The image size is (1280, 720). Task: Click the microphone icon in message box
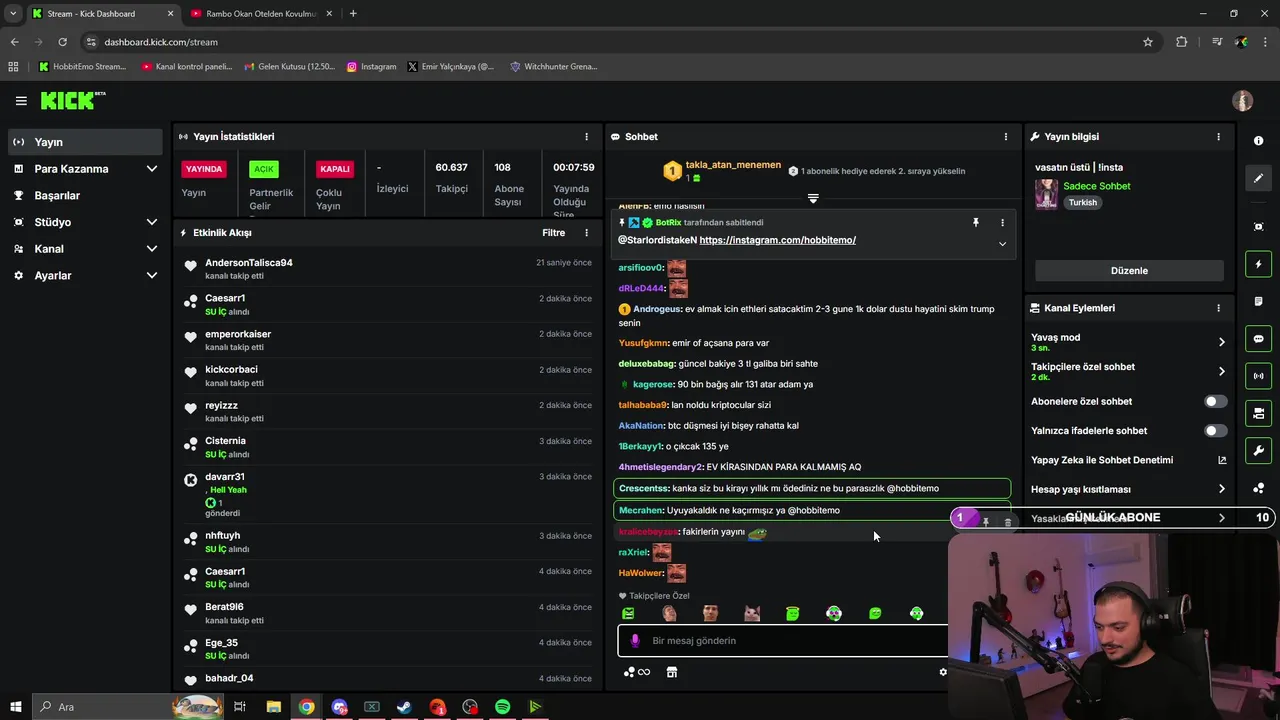(634, 641)
